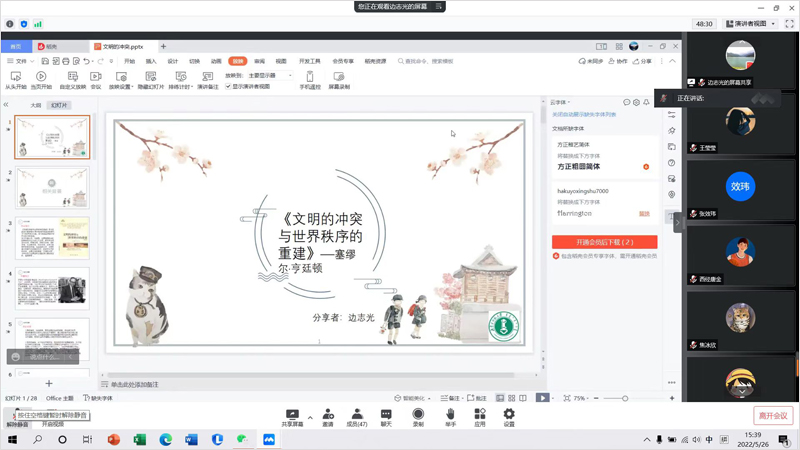Adjust the zoom slider in status bar

pos(625,398)
